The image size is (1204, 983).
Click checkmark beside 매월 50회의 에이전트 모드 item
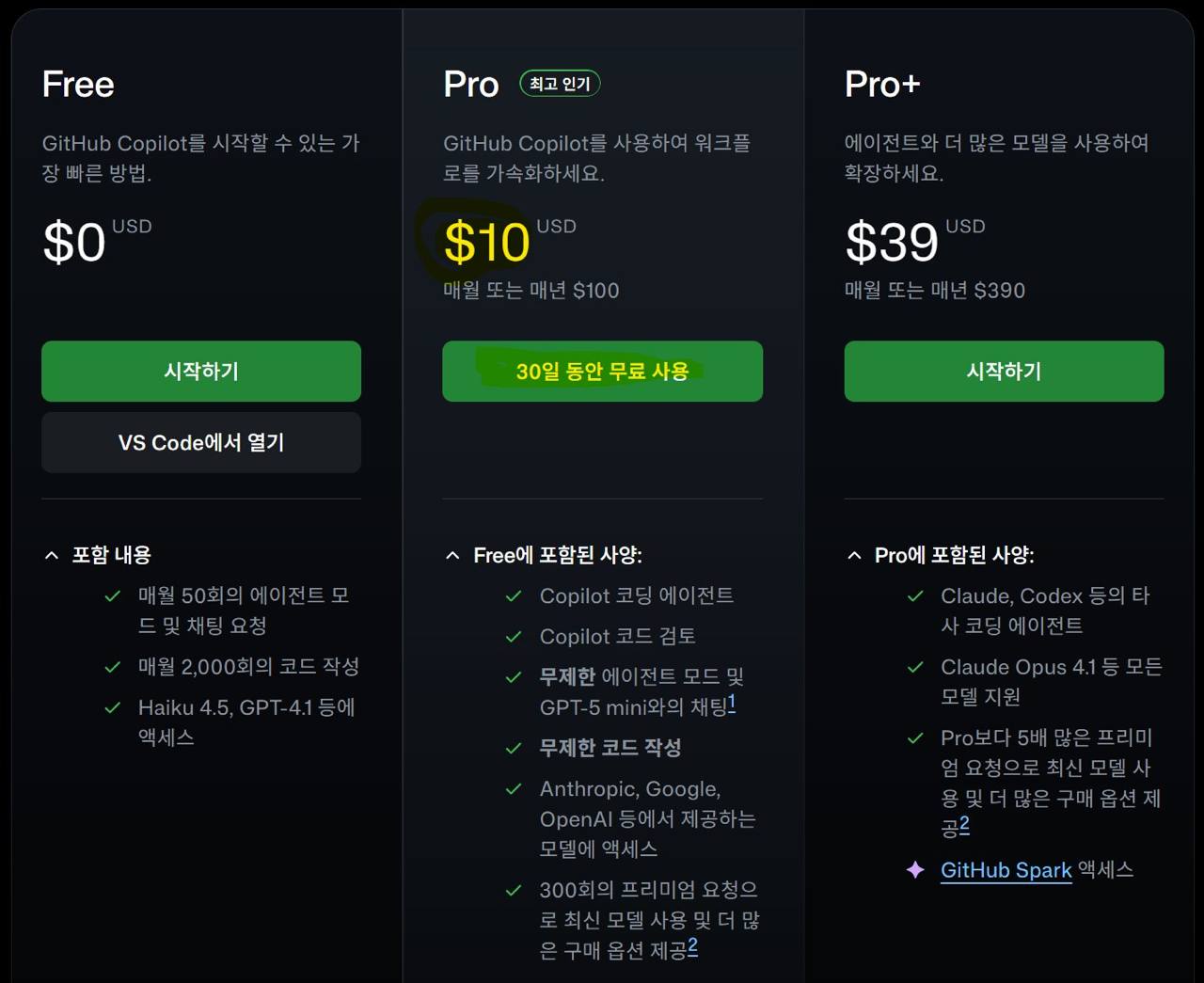(x=113, y=596)
